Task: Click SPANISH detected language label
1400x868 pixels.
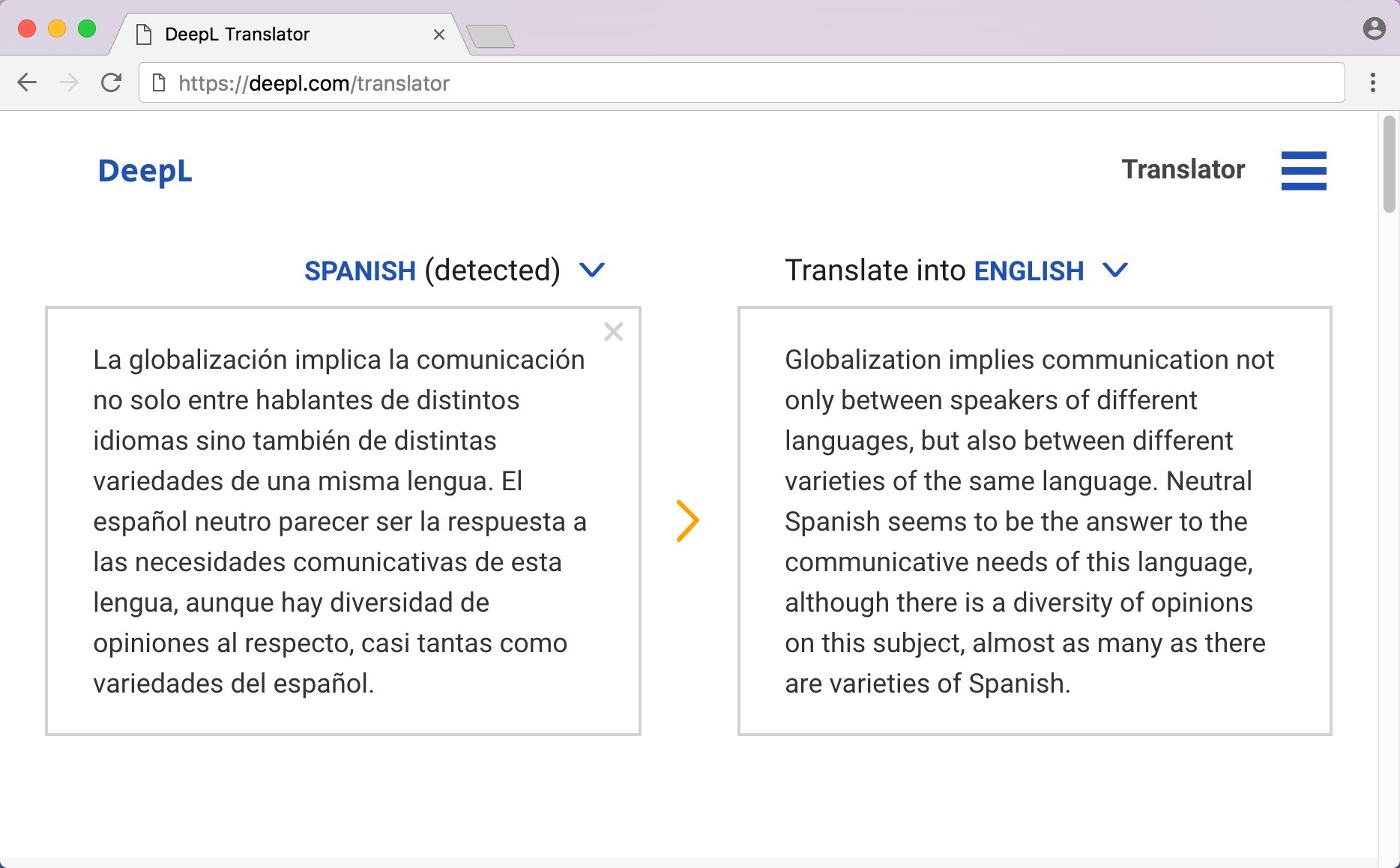Action: [x=360, y=271]
